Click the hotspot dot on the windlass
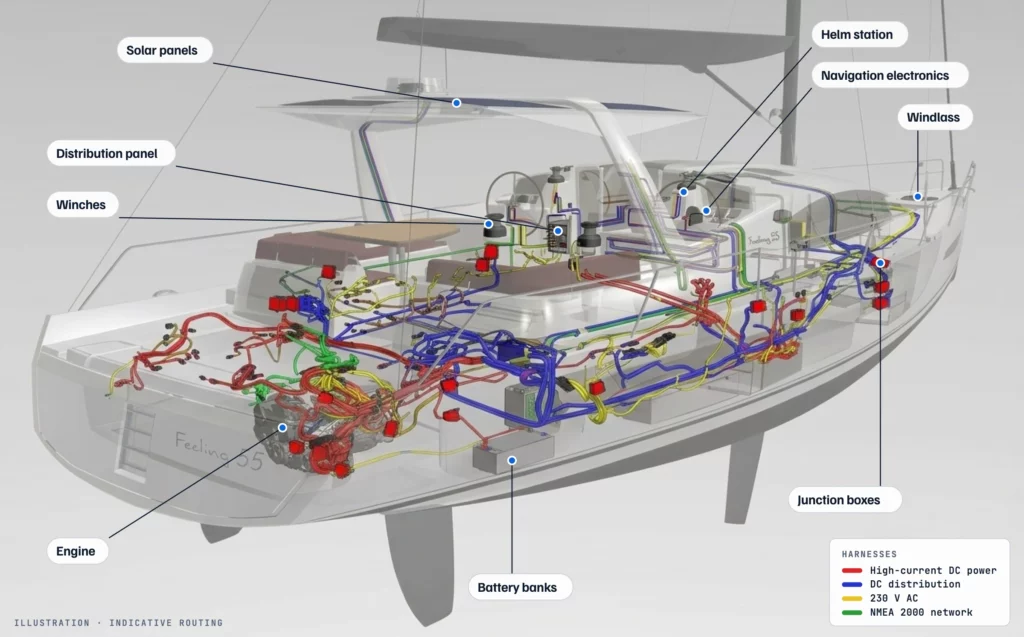 coord(918,197)
